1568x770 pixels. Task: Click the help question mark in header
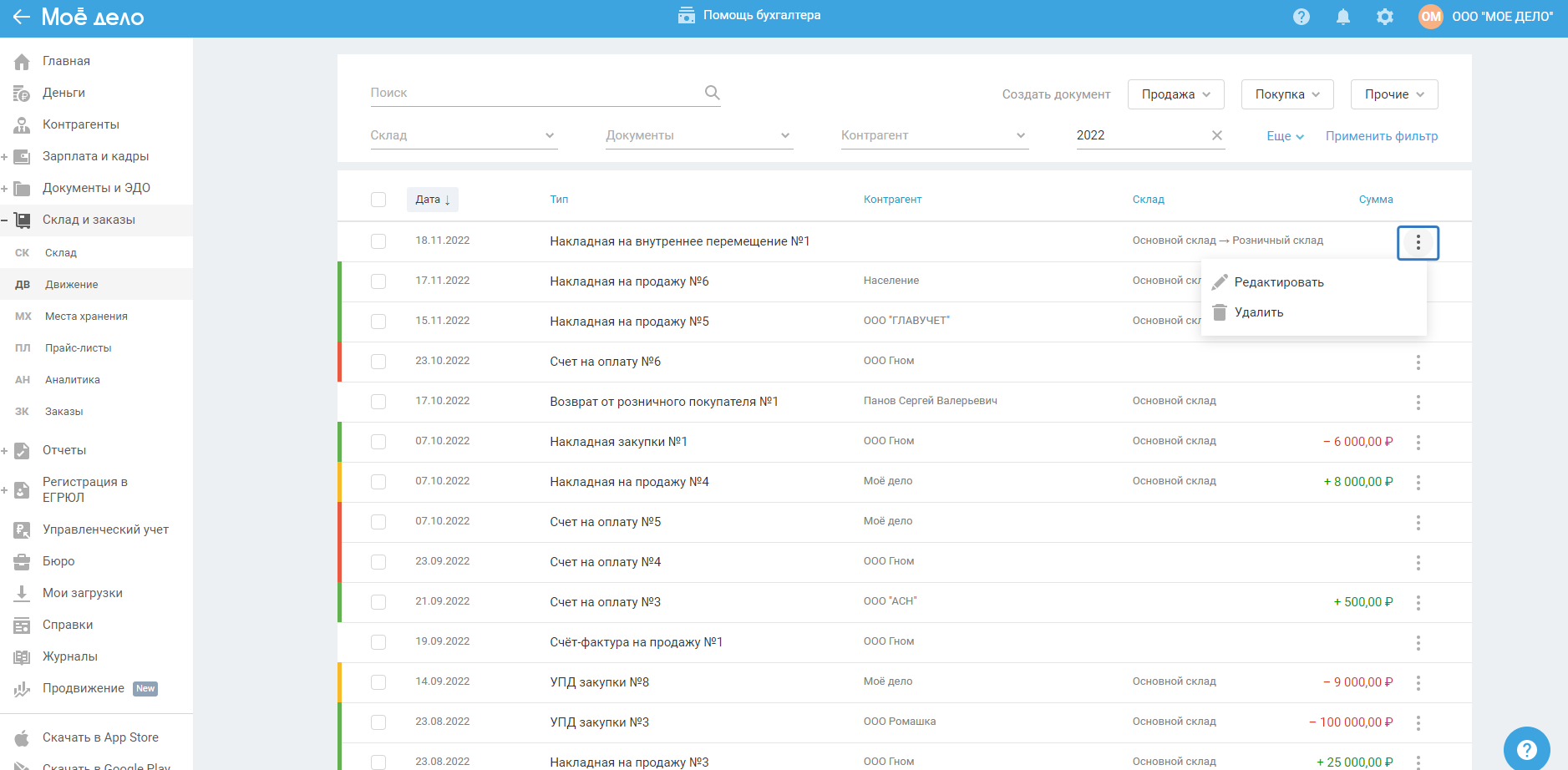click(1301, 17)
